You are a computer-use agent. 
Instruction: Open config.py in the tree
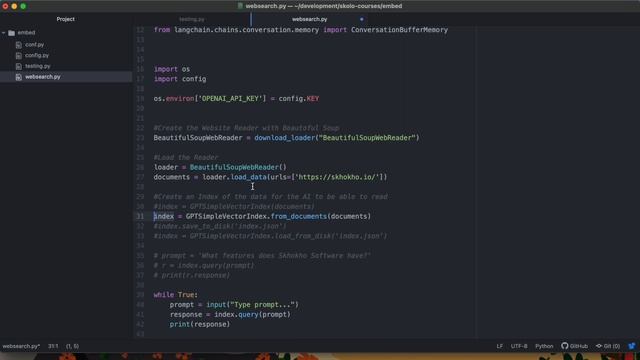[x=37, y=56]
